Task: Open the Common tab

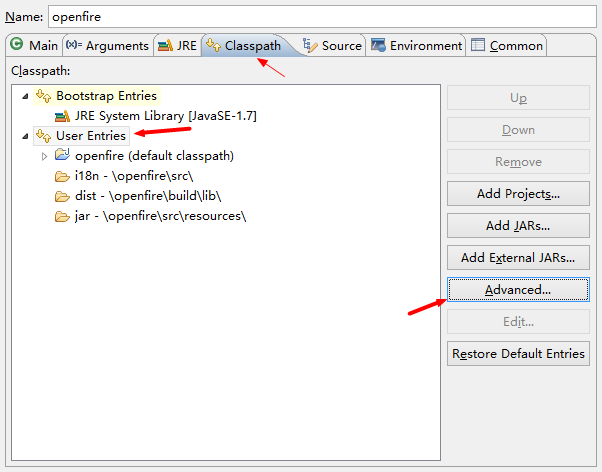Action: (506, 45)
